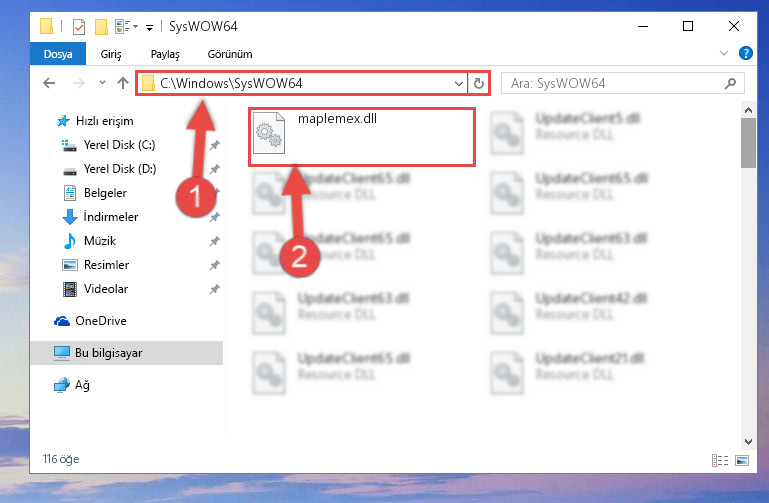
Task: Select Hızlı erişim in the navigation pane
Action: pos(104,121)
